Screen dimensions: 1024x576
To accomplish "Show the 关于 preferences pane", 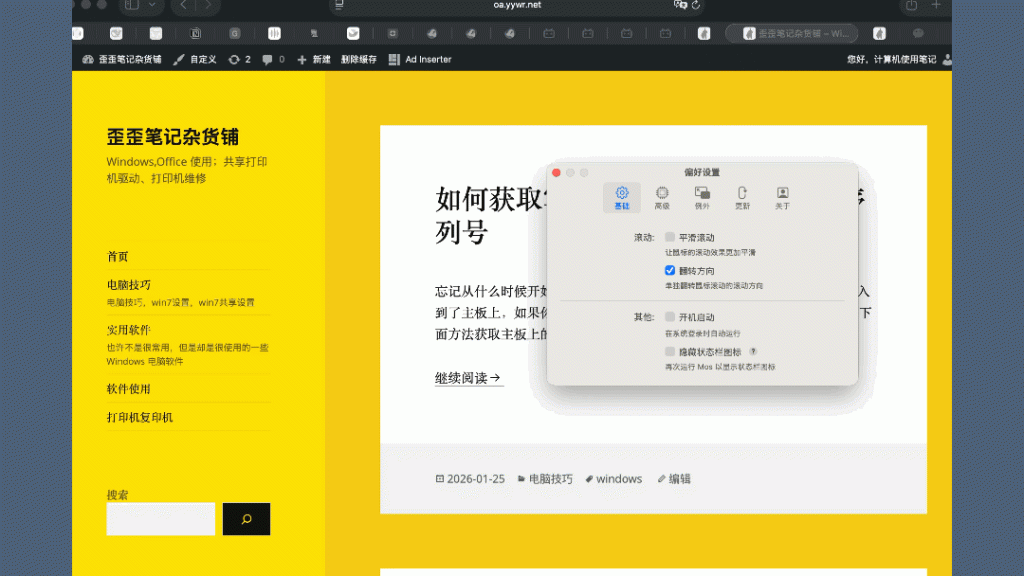I will 782,197.
